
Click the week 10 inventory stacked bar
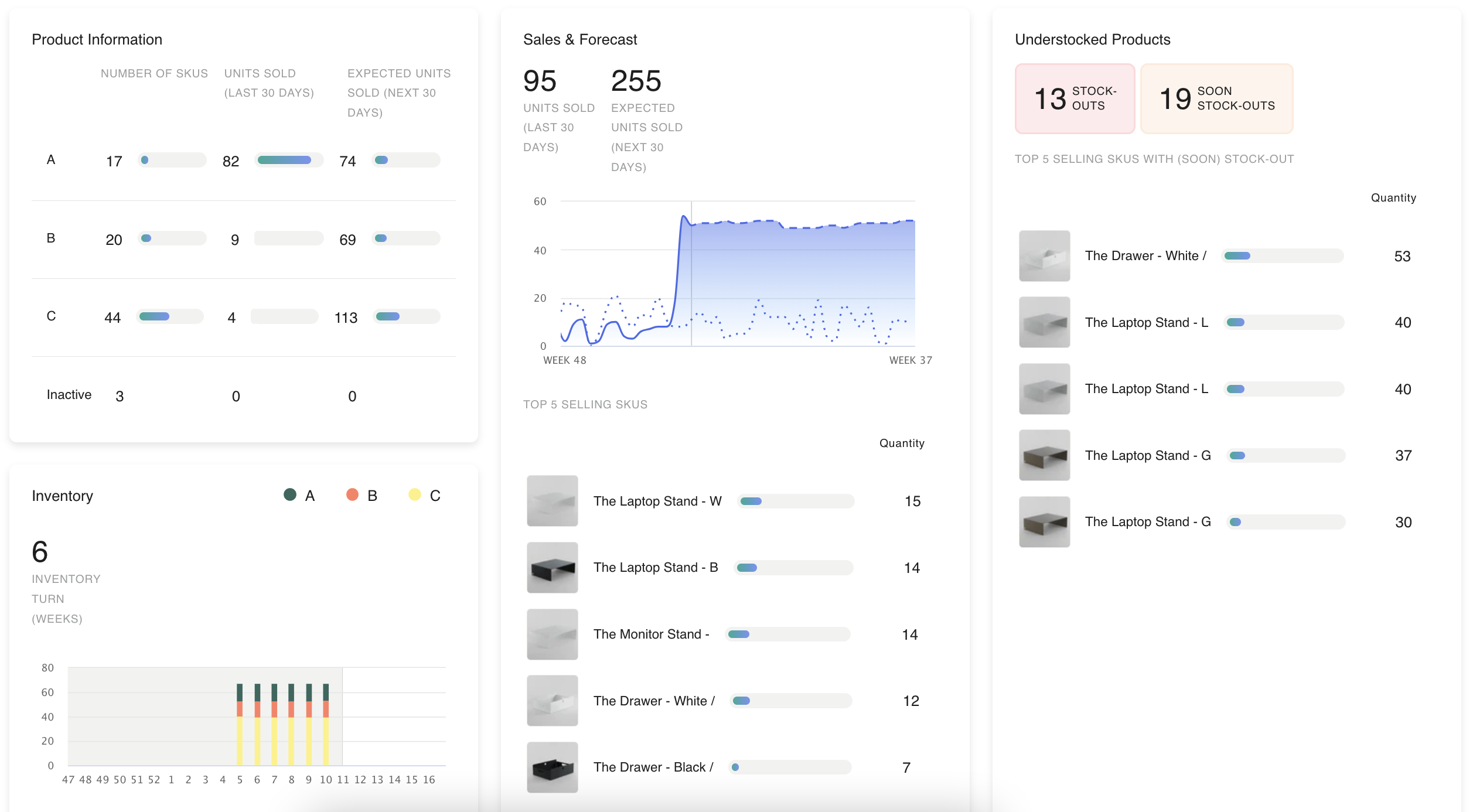coord(326,724)
